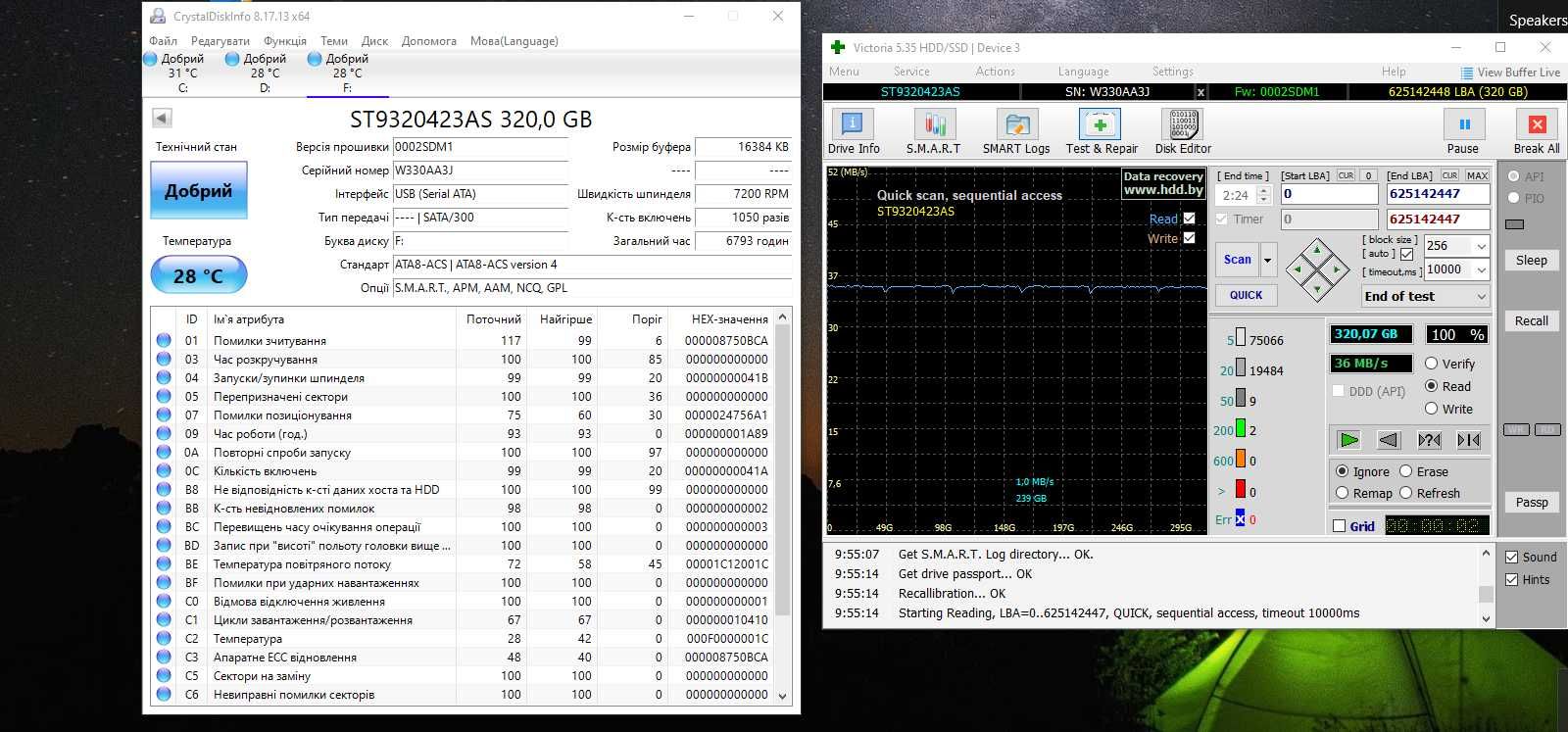
Task: Click the Break All button
Action: click(1537, 131)
